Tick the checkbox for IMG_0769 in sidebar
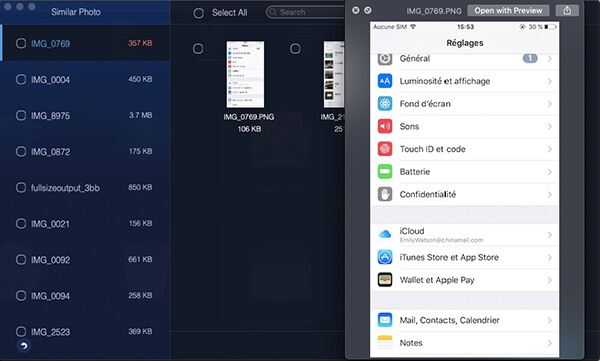 (21, 43)
